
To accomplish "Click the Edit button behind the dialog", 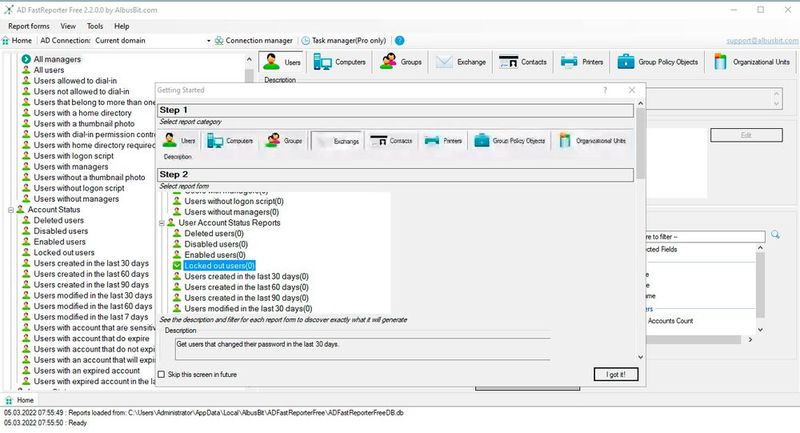I will click(x=746, y=135).
